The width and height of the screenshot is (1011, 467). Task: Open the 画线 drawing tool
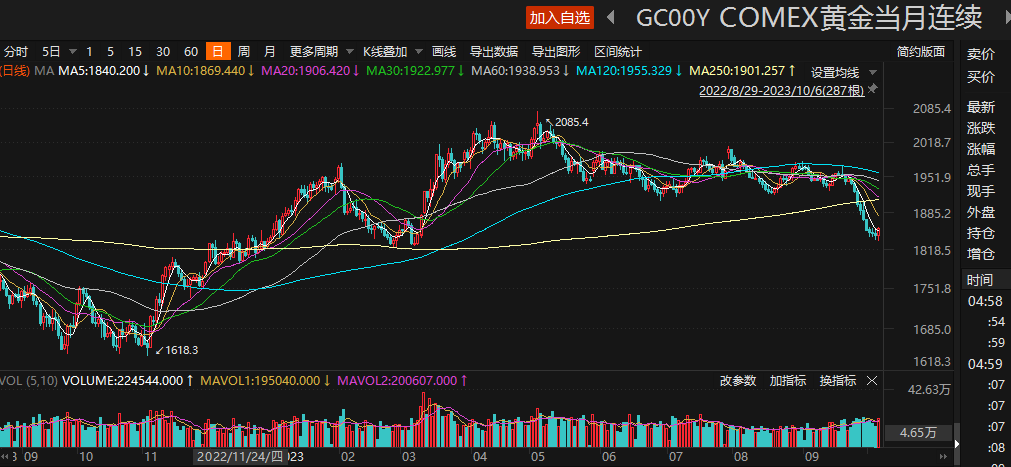[x=444, y=51]
